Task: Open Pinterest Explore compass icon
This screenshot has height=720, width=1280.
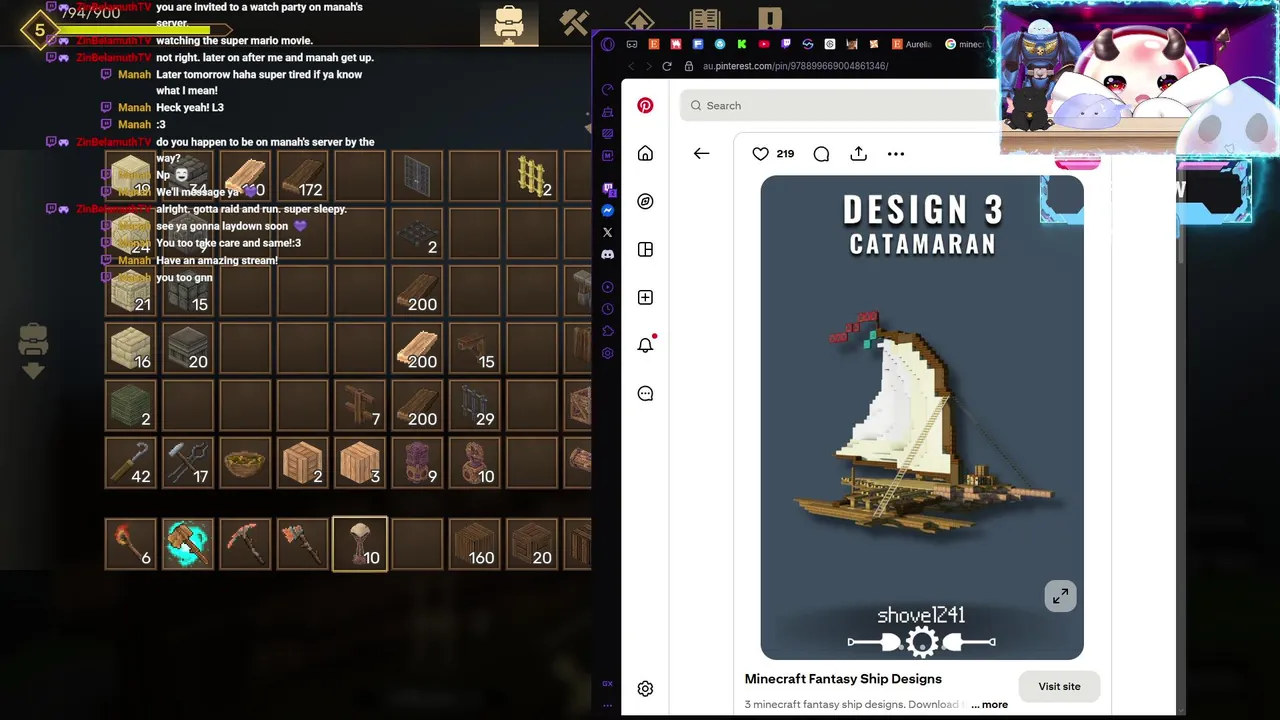Action: click(645, 201)
